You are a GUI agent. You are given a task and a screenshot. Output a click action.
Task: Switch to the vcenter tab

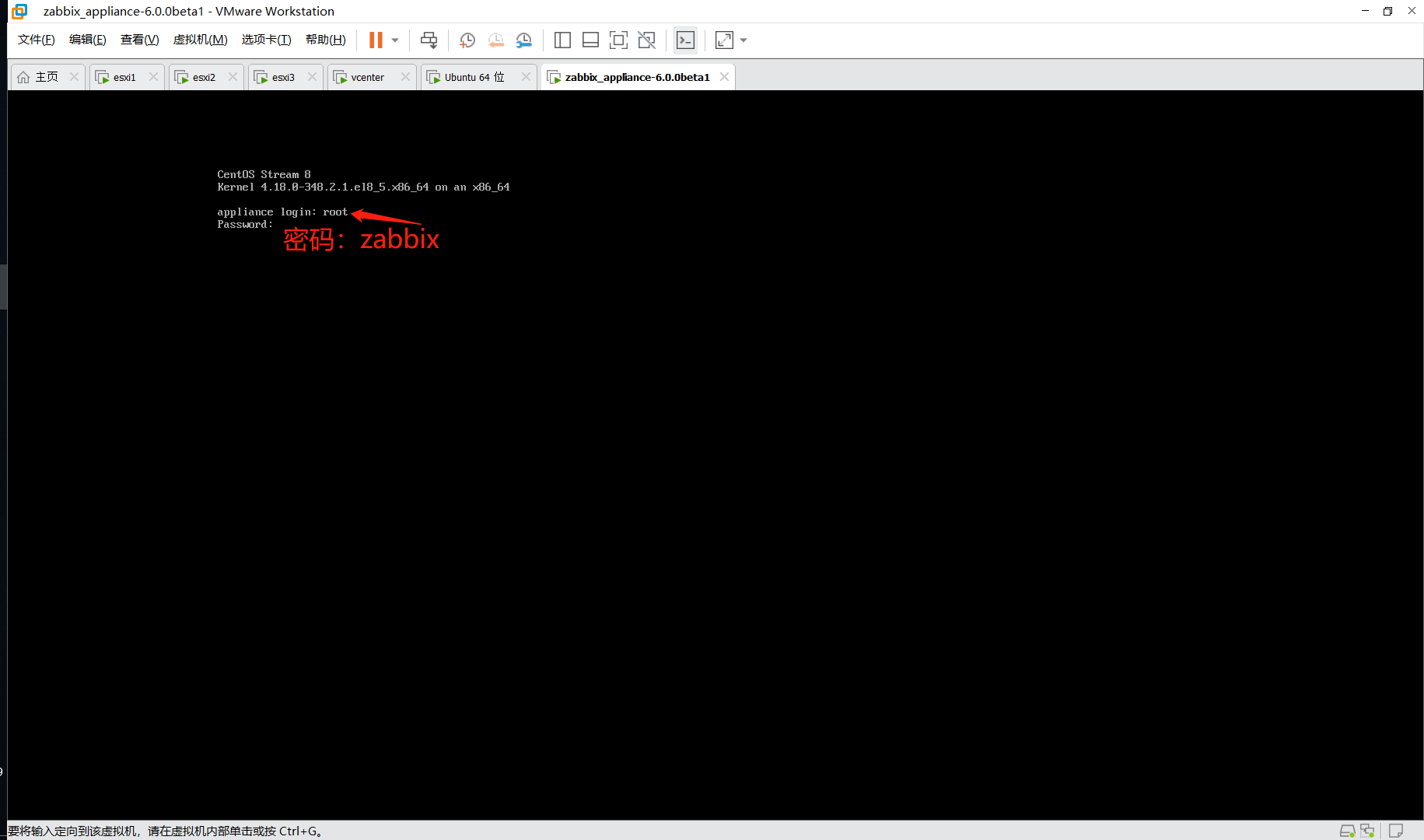point(367,77)
